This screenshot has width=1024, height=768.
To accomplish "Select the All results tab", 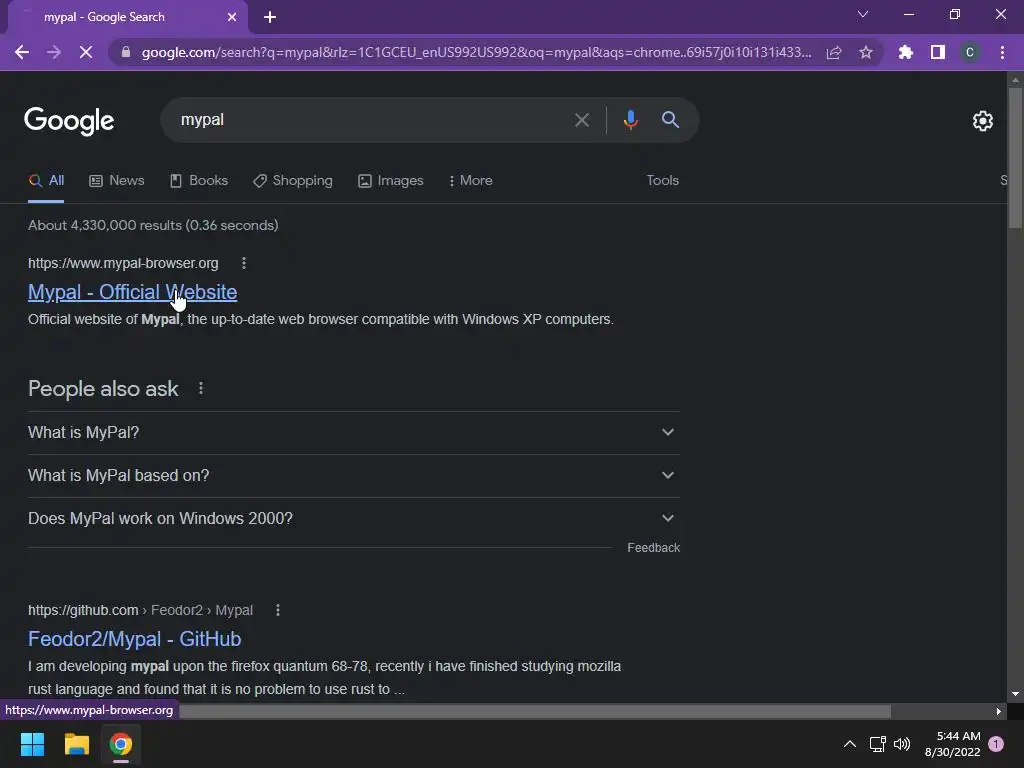I will tap(46, 180).
